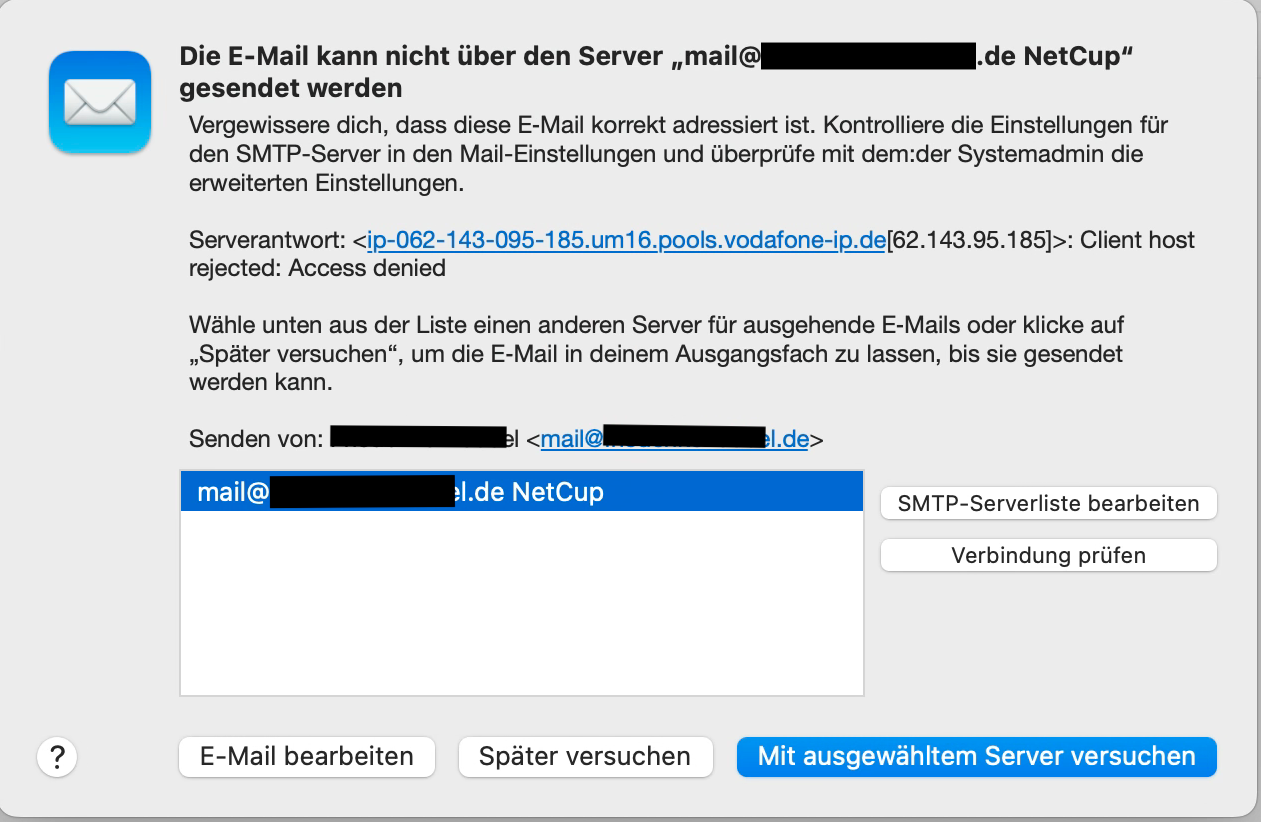Click the blue Mail envelope icon

click(99, 102)
